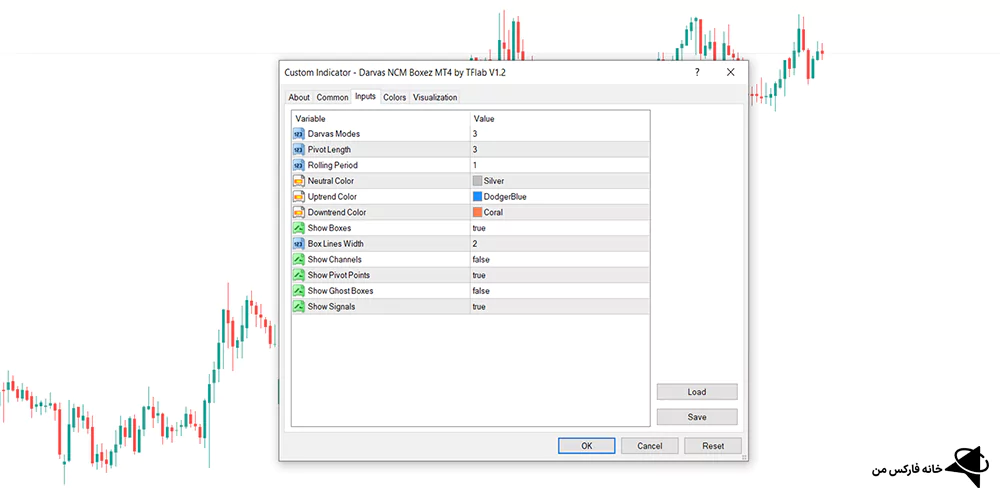
Task: Click the Box Lines Width value 2
Action: [x=475, y=244]
